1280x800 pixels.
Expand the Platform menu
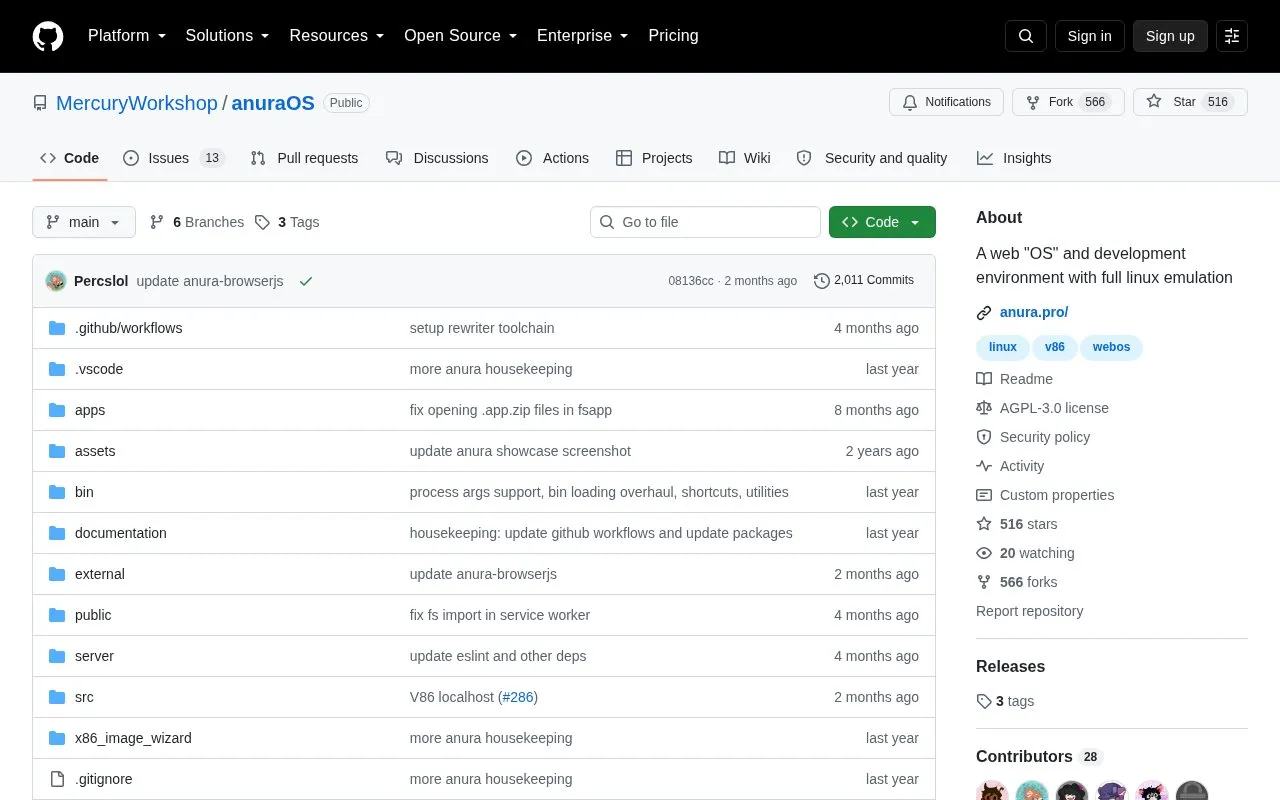[127, 36]
